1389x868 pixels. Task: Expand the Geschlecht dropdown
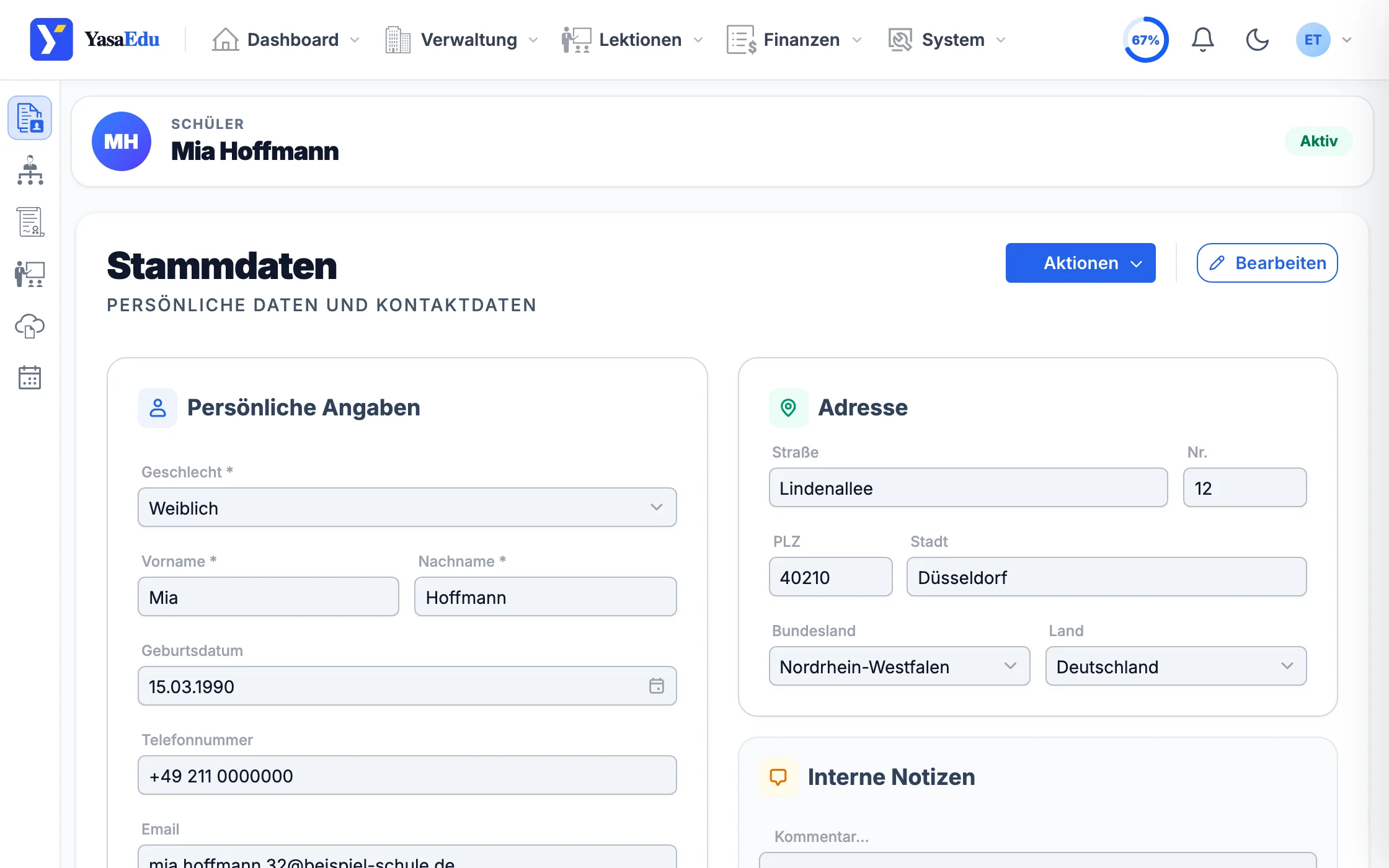[407, 508]
